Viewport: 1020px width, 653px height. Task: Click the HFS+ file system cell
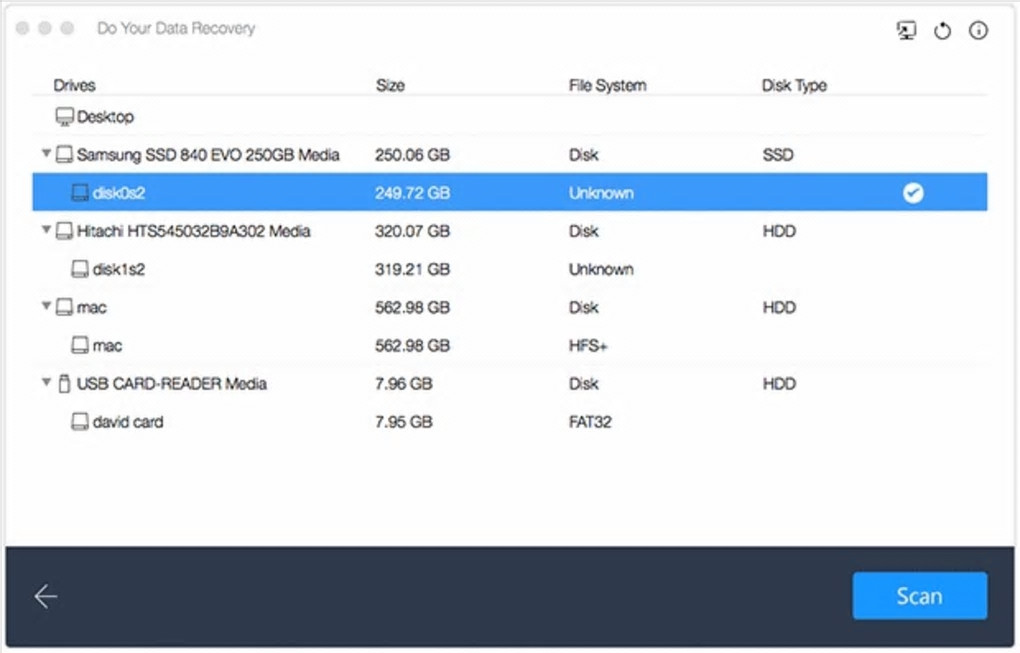pos(588,345)
